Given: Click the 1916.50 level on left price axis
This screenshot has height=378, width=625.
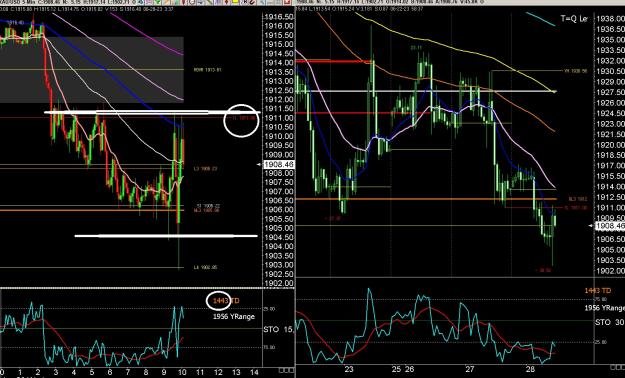Looking at the screenshot, I should 279,17.
